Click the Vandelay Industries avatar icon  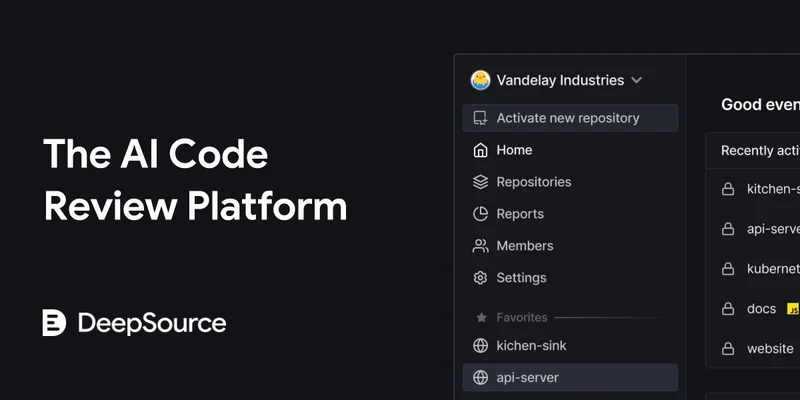480,80
